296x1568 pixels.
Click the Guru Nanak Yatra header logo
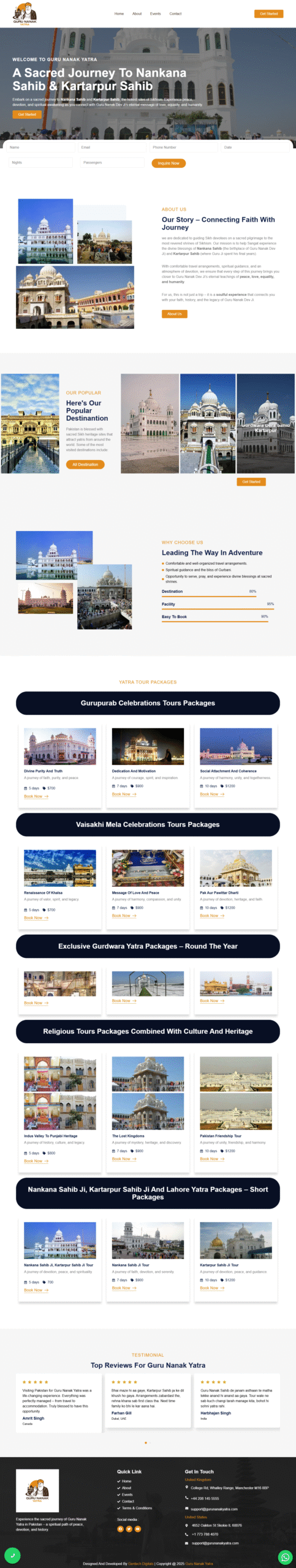(x=25, y=13)
